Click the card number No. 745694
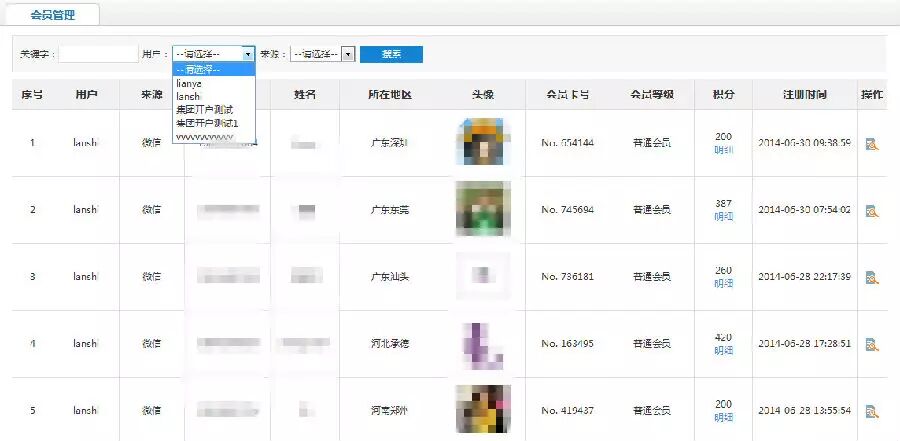The image size is (900, 441). coord(568,210)
